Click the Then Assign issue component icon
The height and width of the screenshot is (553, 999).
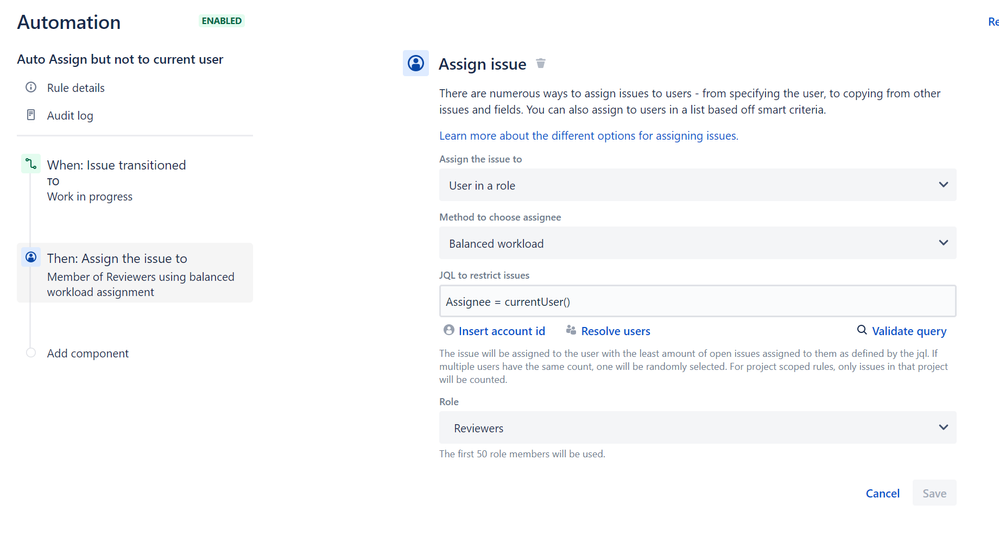[x=31, y=257]
